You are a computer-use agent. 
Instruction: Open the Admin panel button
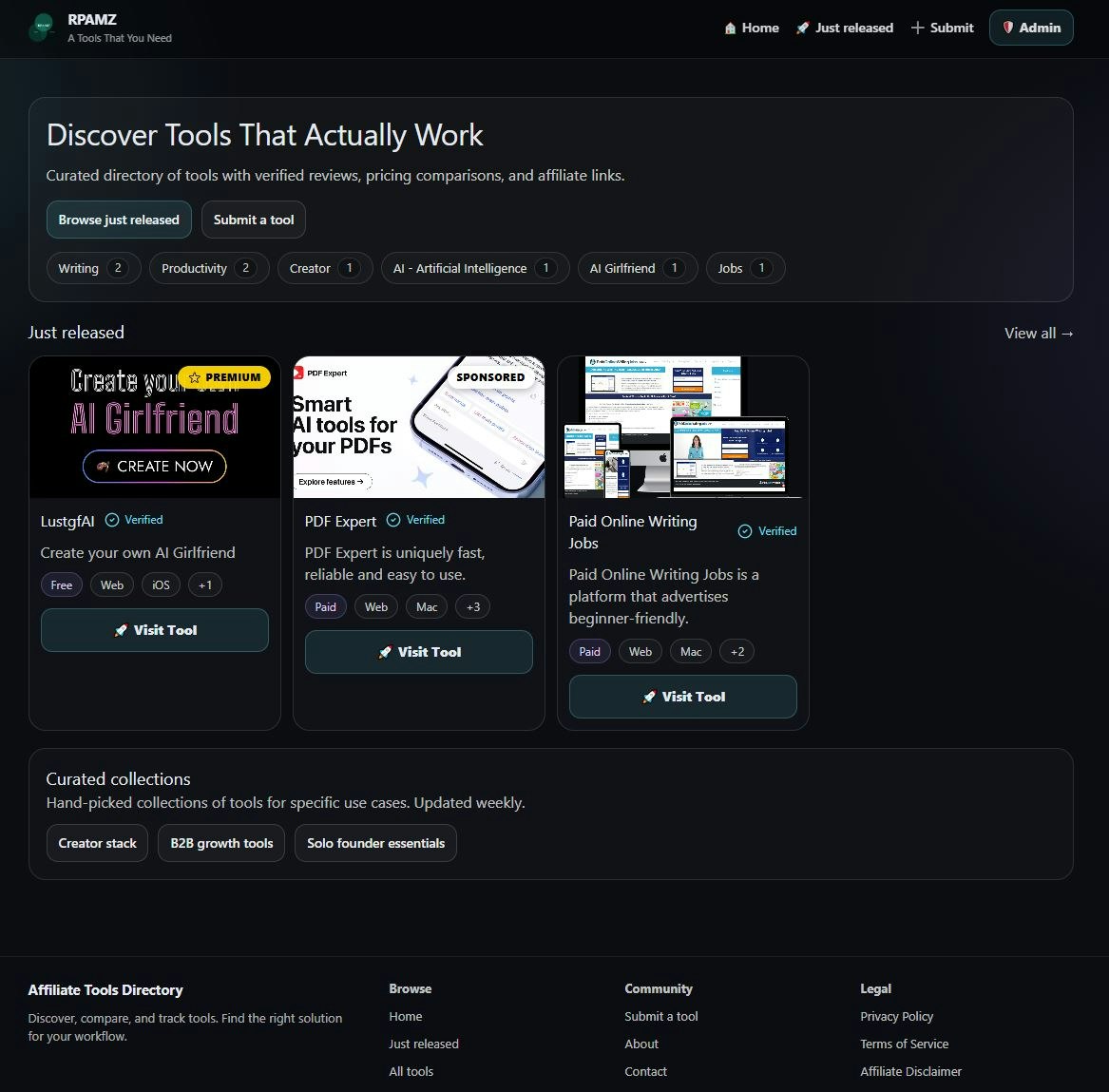(x=1031, y=28)
